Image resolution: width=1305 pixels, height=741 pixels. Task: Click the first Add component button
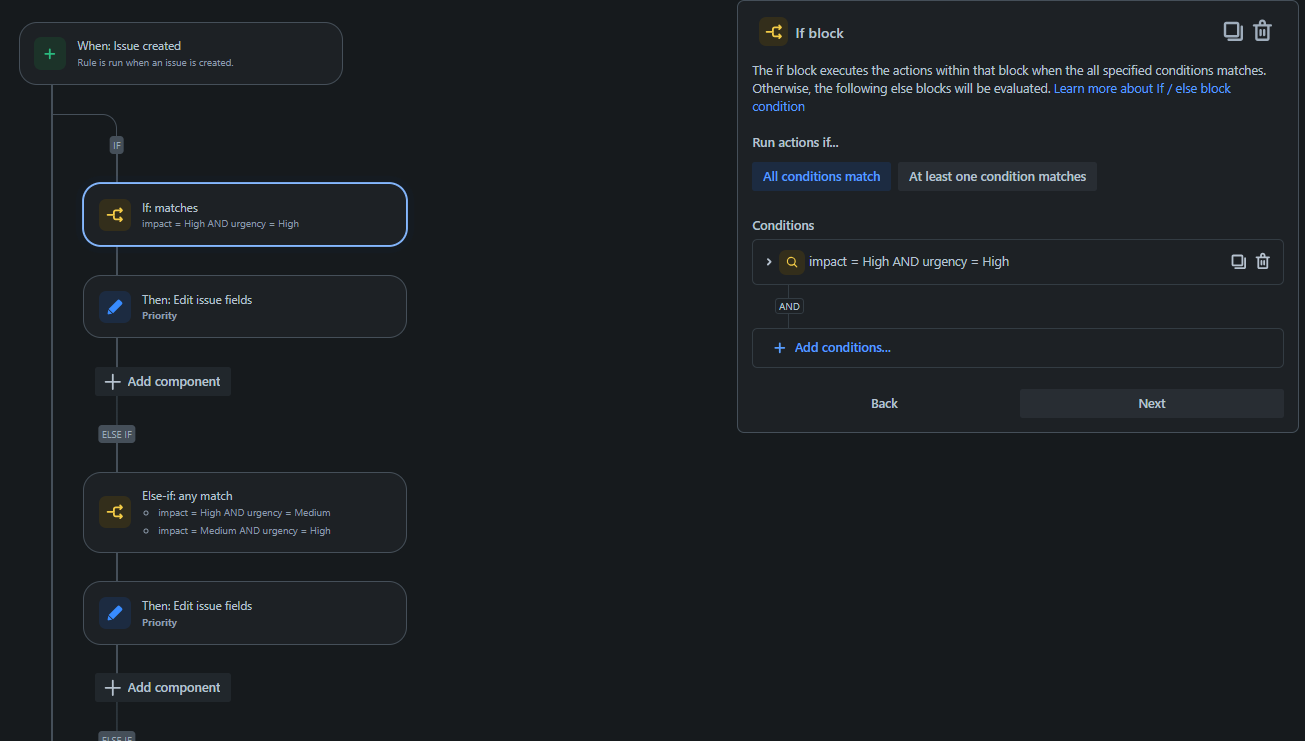tap(162, 381)
